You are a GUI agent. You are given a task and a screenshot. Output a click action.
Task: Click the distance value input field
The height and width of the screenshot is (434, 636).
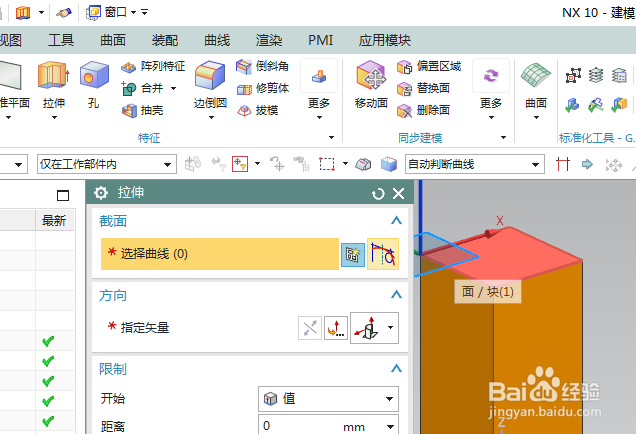point(300,426)
